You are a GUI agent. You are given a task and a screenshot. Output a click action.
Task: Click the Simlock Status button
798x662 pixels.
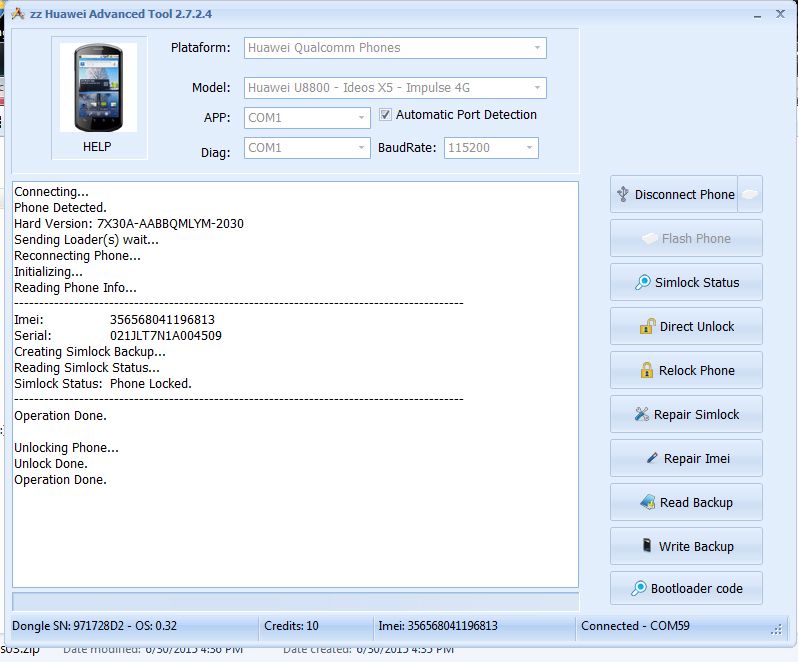(686, 282)
